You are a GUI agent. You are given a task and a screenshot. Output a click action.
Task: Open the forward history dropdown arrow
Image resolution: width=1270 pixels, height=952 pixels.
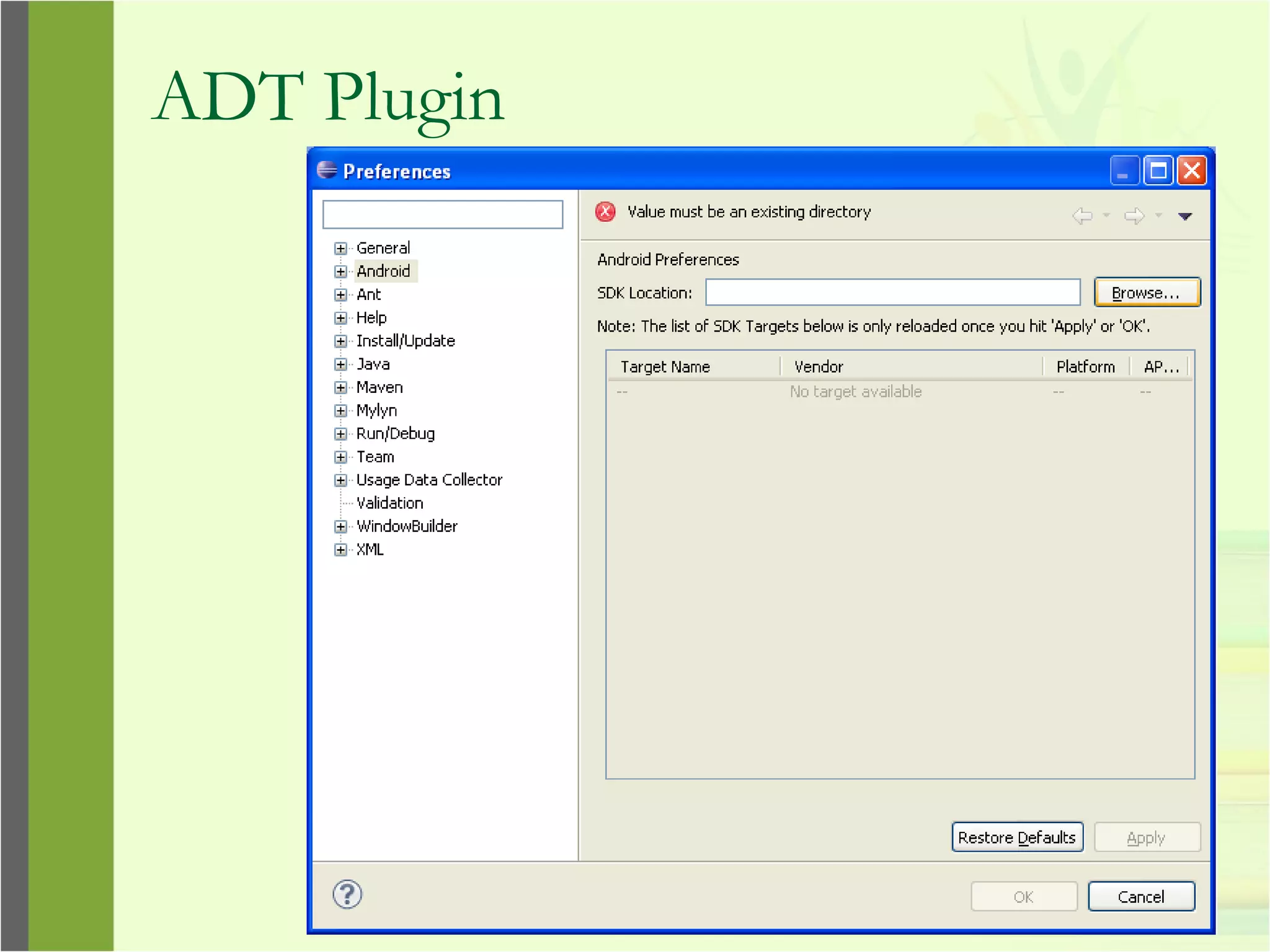[x=1158, y=216]
